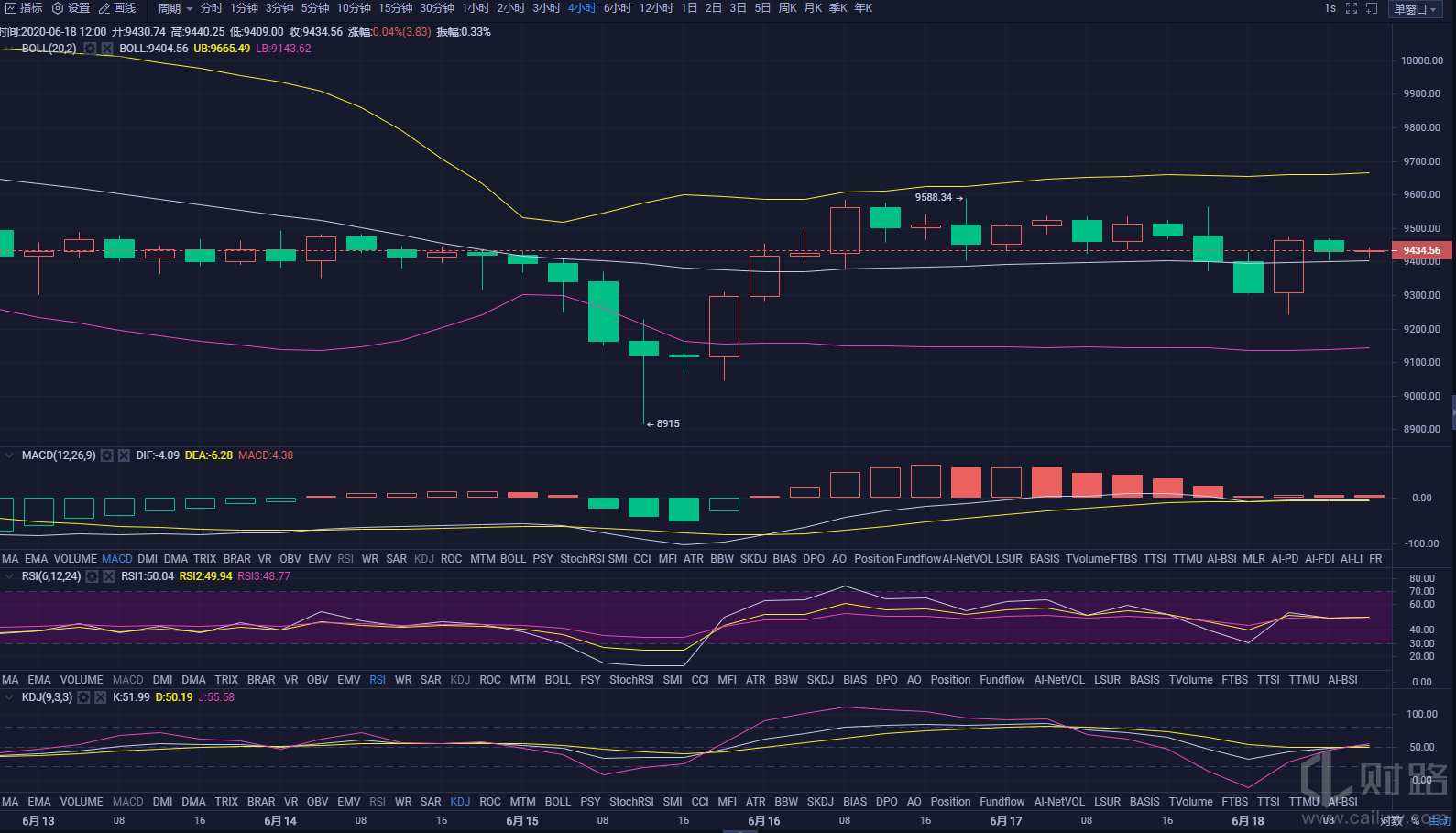
Task: Click the UB:9665.49 upper band value
Action: pyautogui.click(x=222, y=49)
